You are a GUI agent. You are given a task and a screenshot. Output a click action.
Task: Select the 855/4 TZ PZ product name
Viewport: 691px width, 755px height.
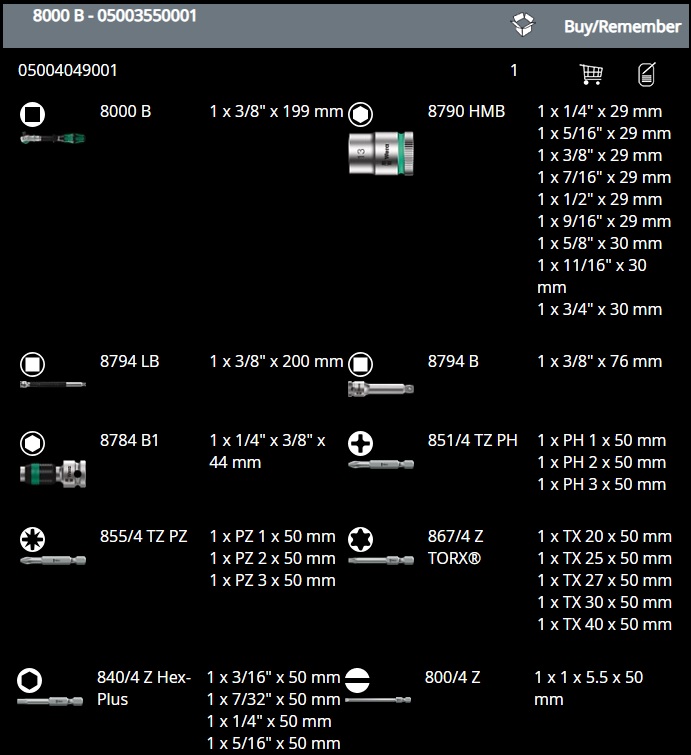[x=143, y=536]
